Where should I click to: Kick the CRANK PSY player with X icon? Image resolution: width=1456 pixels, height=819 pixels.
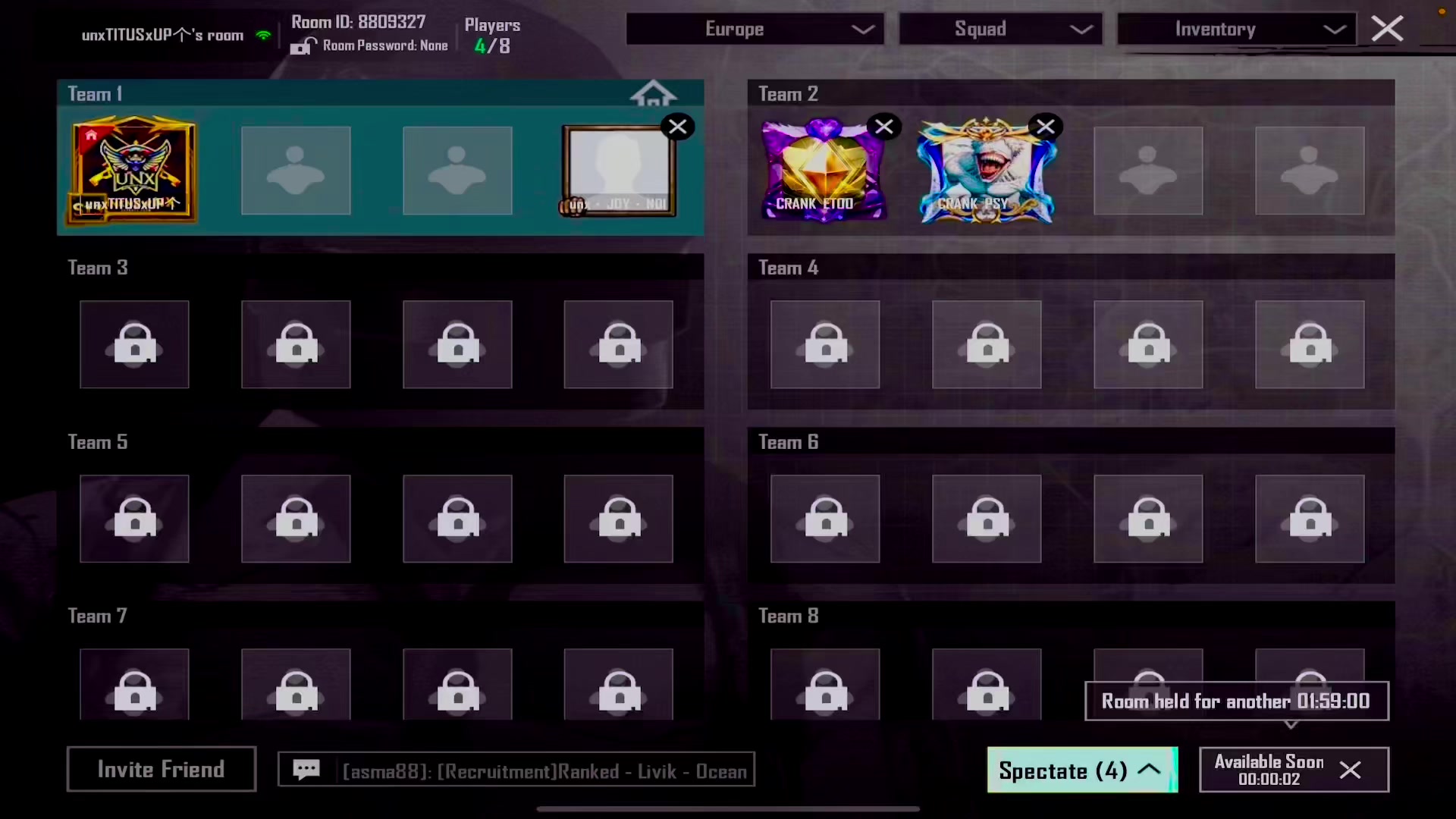coord(1045,127)
